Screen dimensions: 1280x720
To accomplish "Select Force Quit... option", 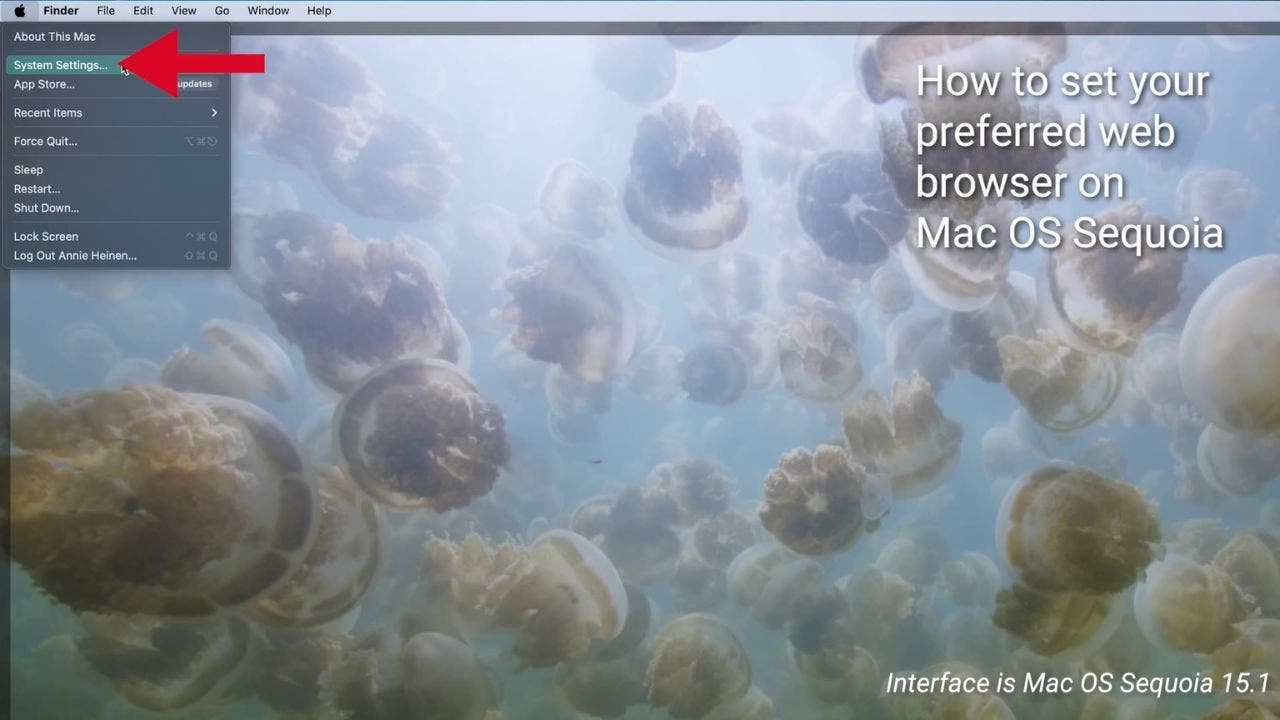I will point(45,141).
